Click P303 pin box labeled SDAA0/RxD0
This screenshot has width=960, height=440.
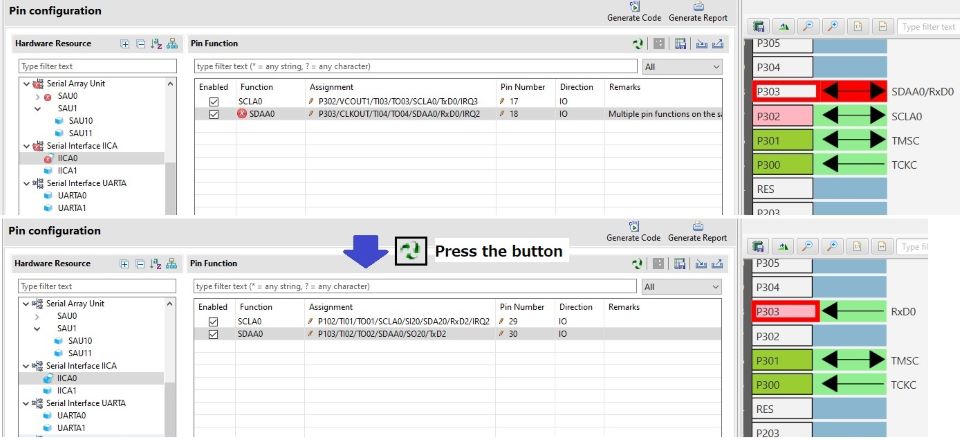pos(785,92)
